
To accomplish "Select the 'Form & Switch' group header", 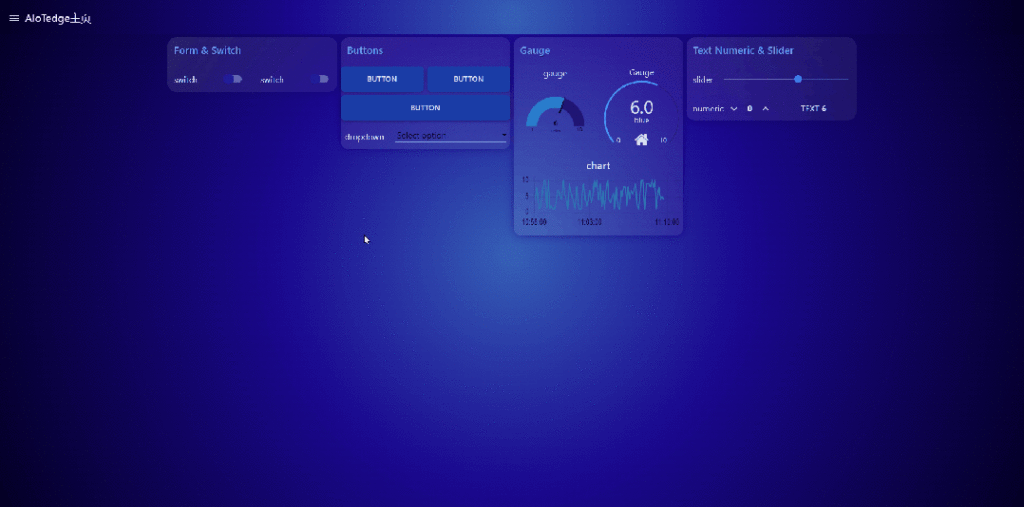I will (x=207, y=50).
